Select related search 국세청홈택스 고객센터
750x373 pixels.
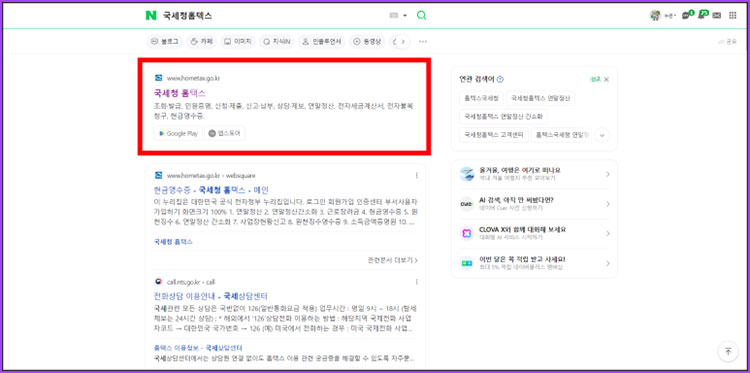(x=494, y=135)
